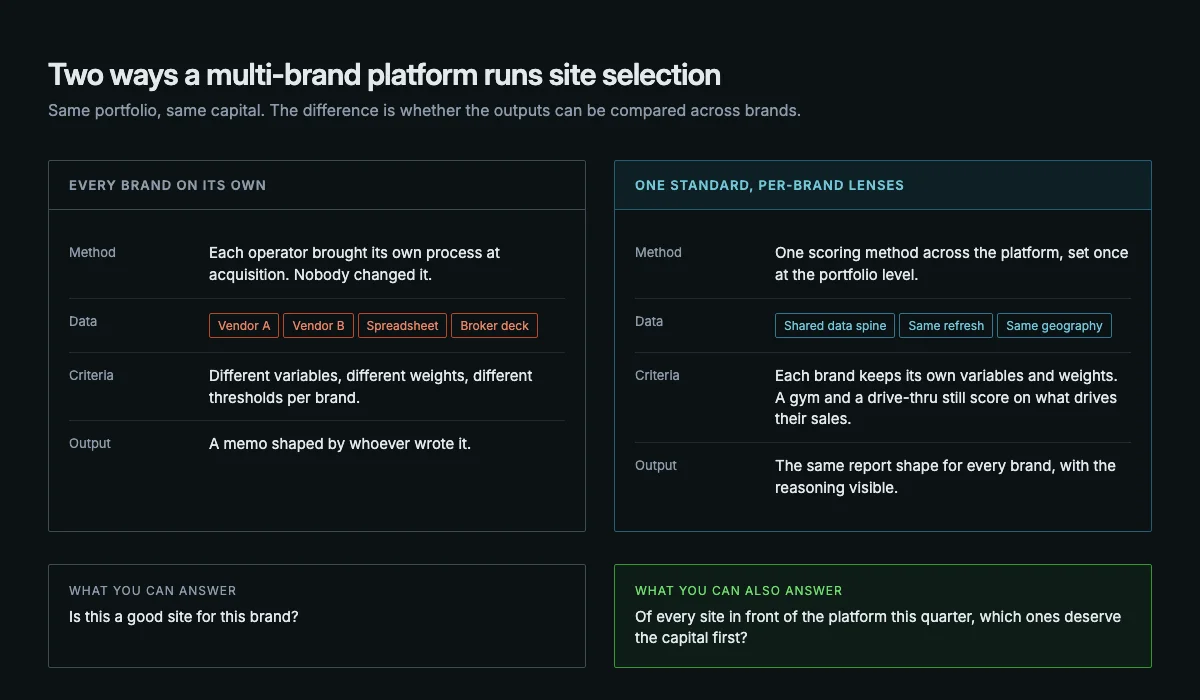The width and height of the screenshot is (1200, 700).
Task: Click 'Different variables, different weights' text
Action: point(370,387)
